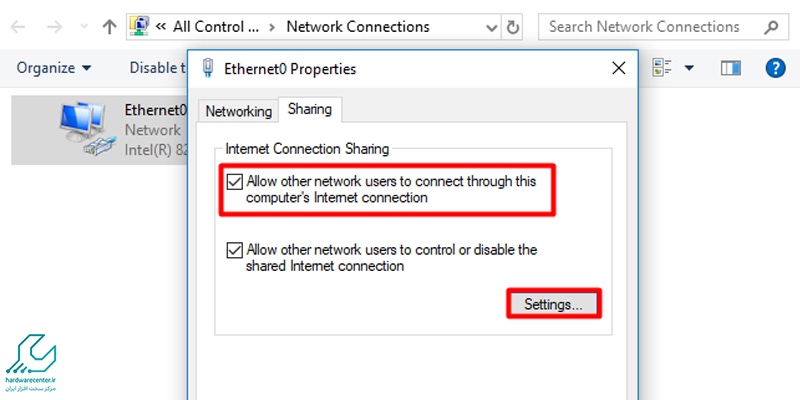Click Network Connections in the breadcrumb
The width and height of the screenshot is (800, 400).
(x=357, y=27)
